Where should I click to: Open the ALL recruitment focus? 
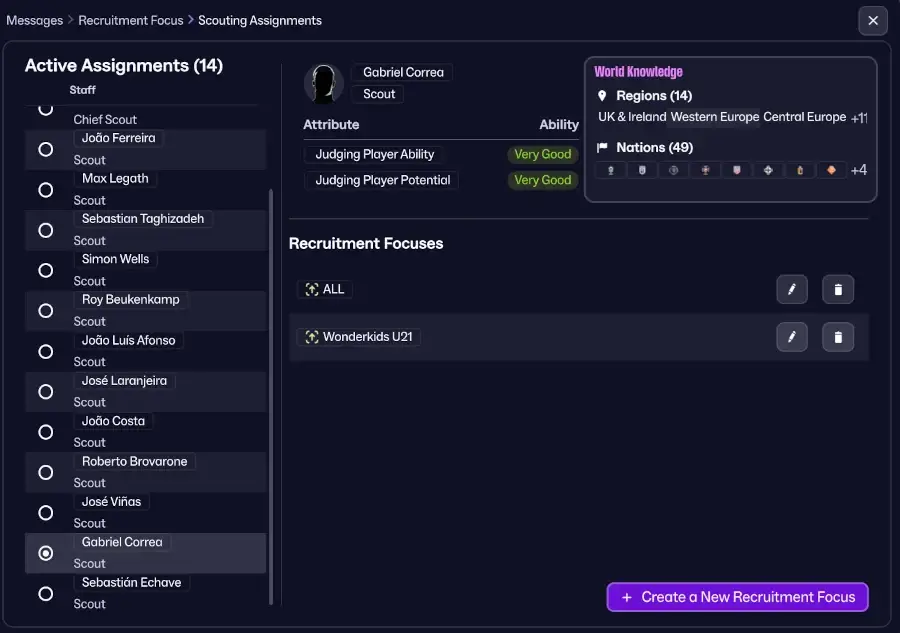click(x=325, y=289)
